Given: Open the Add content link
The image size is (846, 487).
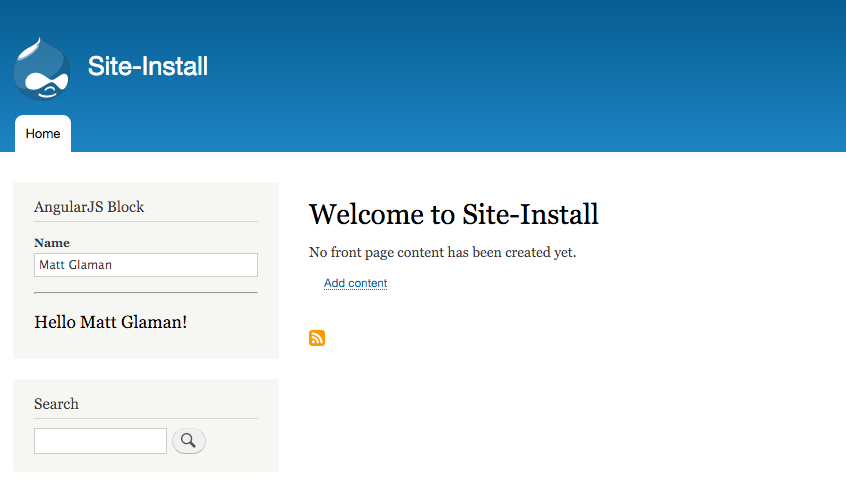Looking at the screenshot, I should [x=355, y=283].
